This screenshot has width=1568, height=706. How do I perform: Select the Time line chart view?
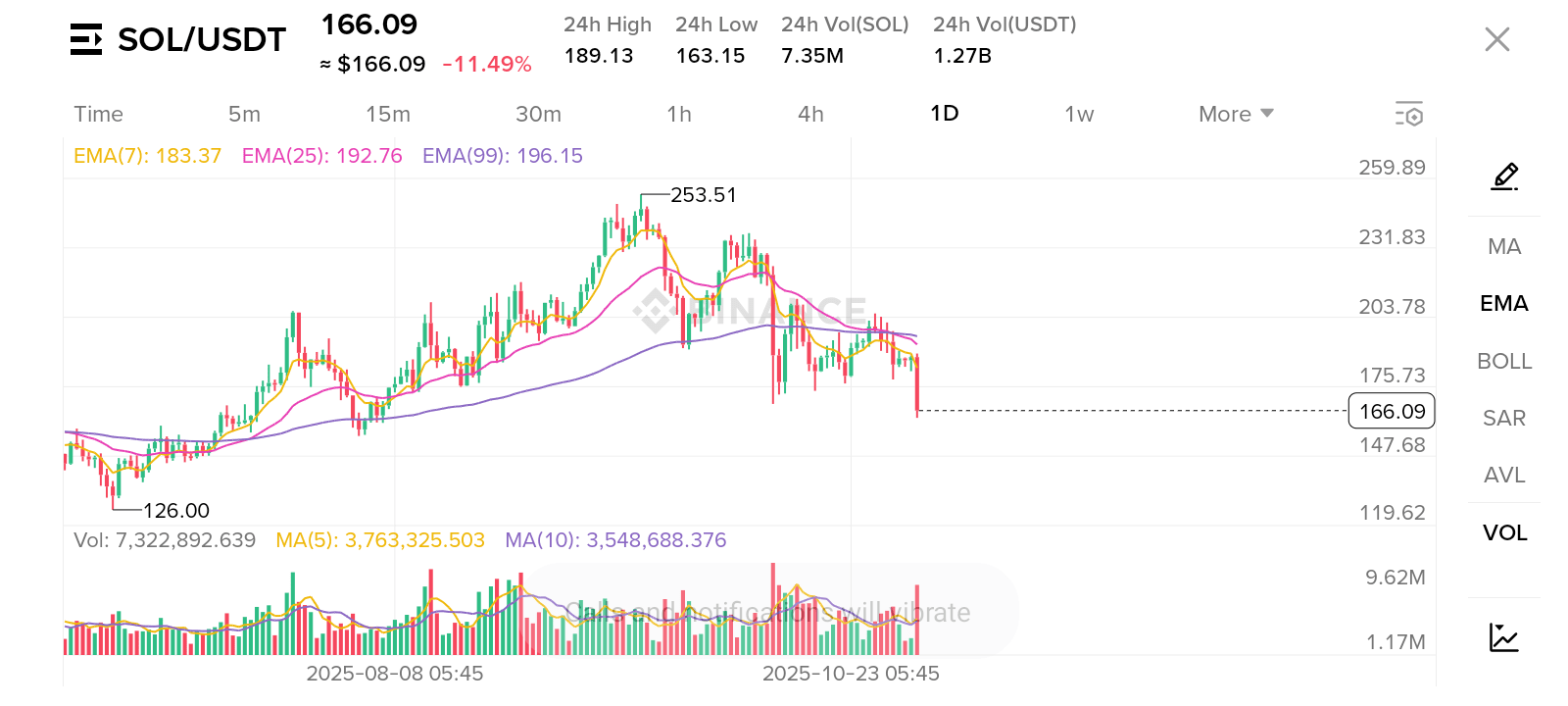99,114
